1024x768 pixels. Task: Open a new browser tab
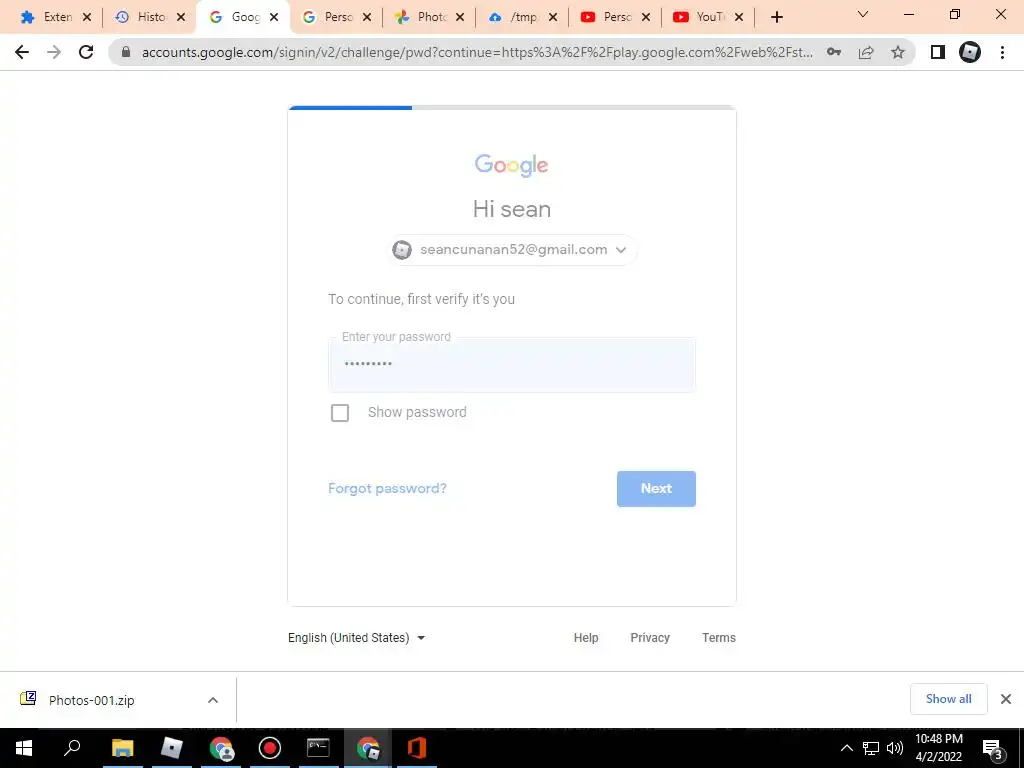coord(776,18)
